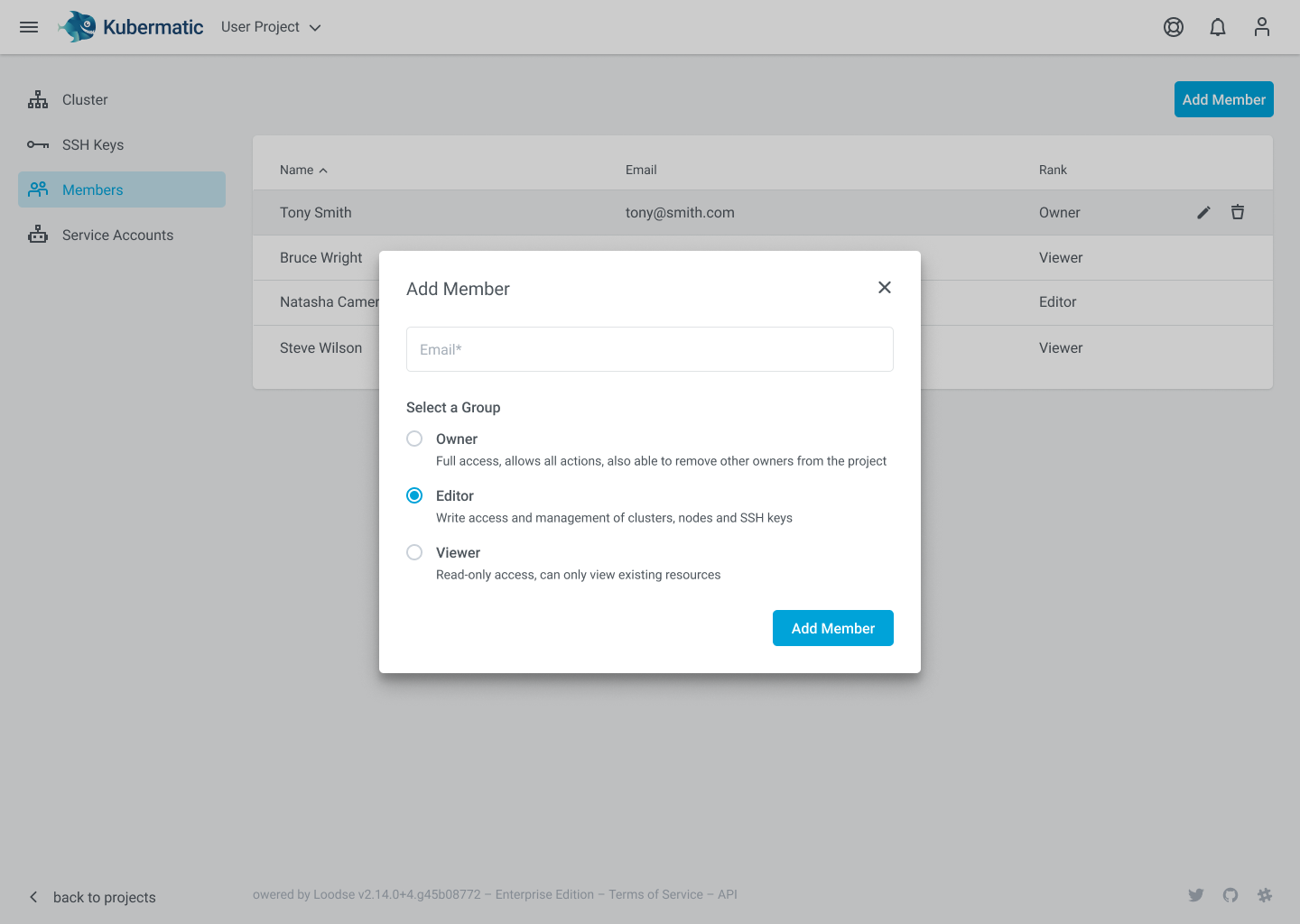Delete Tony Smith using the trash icon
Viewport: 1300px width, 924px height.
pyautogui.click(x=1238, y=212)
